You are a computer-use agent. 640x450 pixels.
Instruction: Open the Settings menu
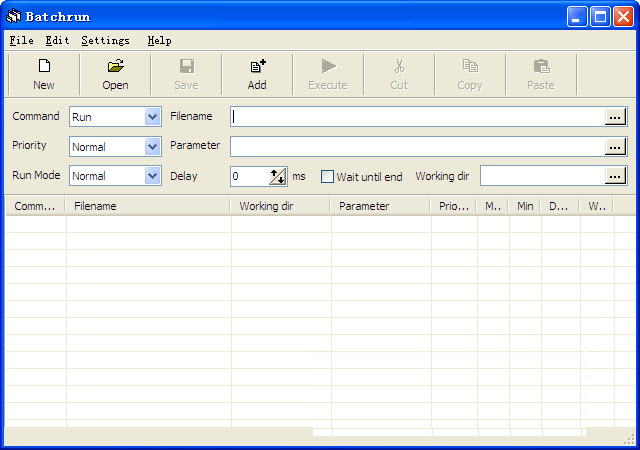(105, 41)
